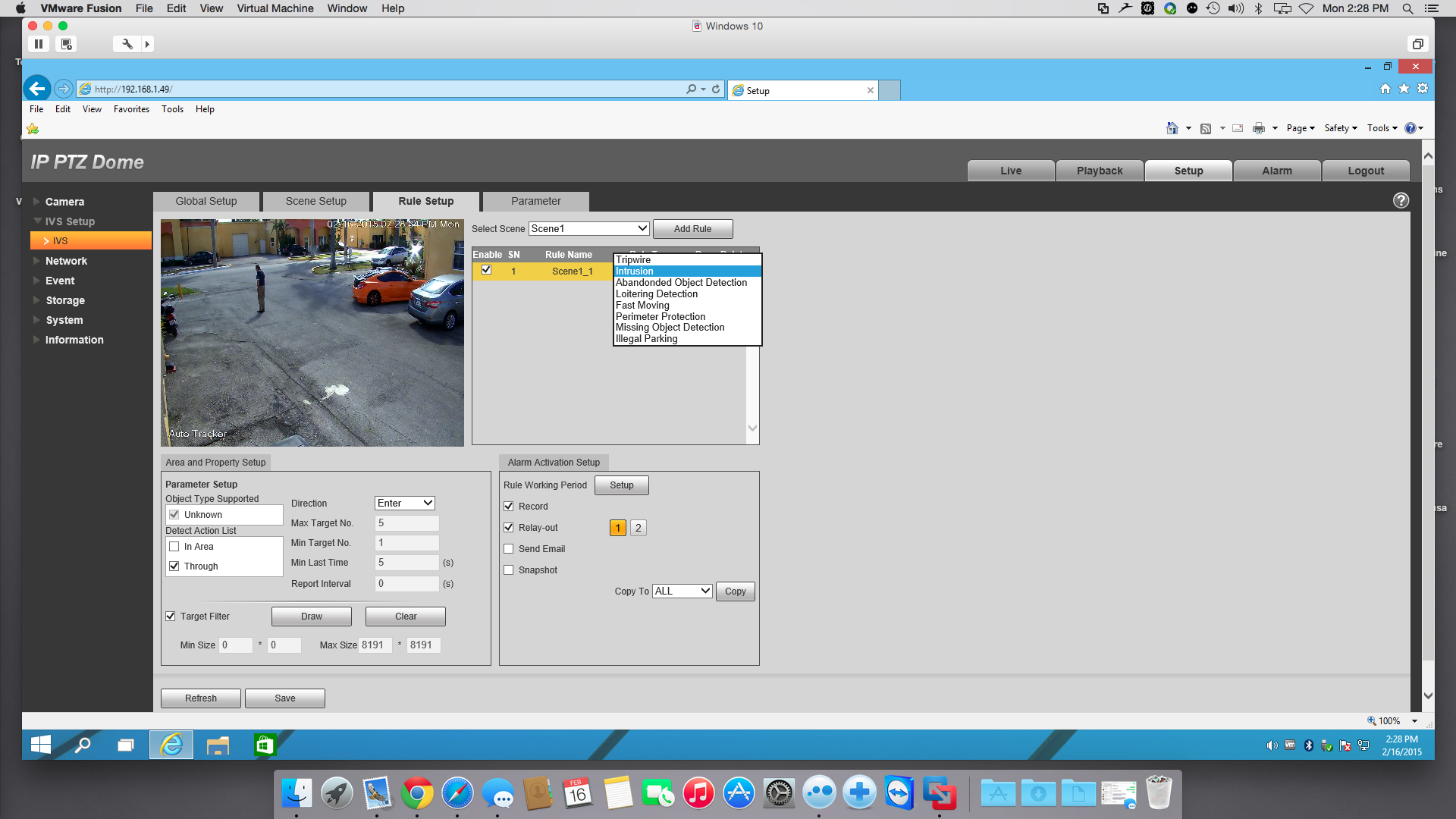
Task: Open the Favorites menu in IE
Action: [131, 109]
